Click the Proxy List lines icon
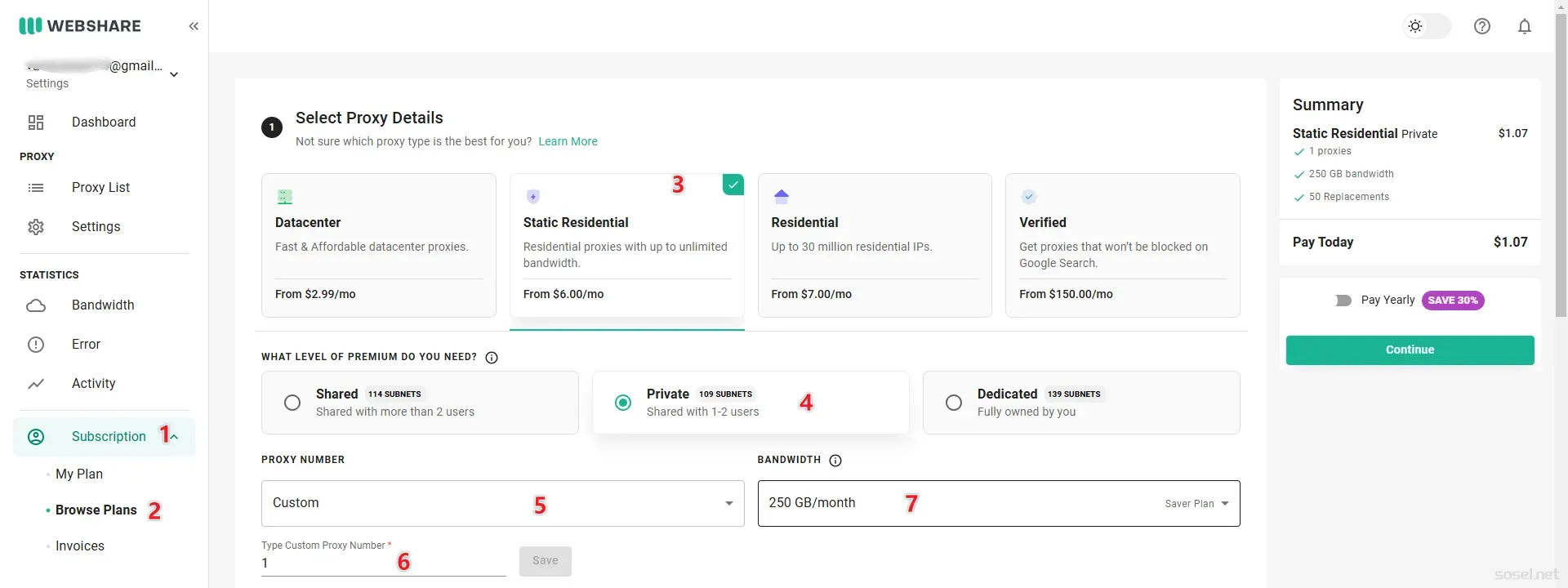Viewport: 1568px width, 588px height. pos(36,188)
